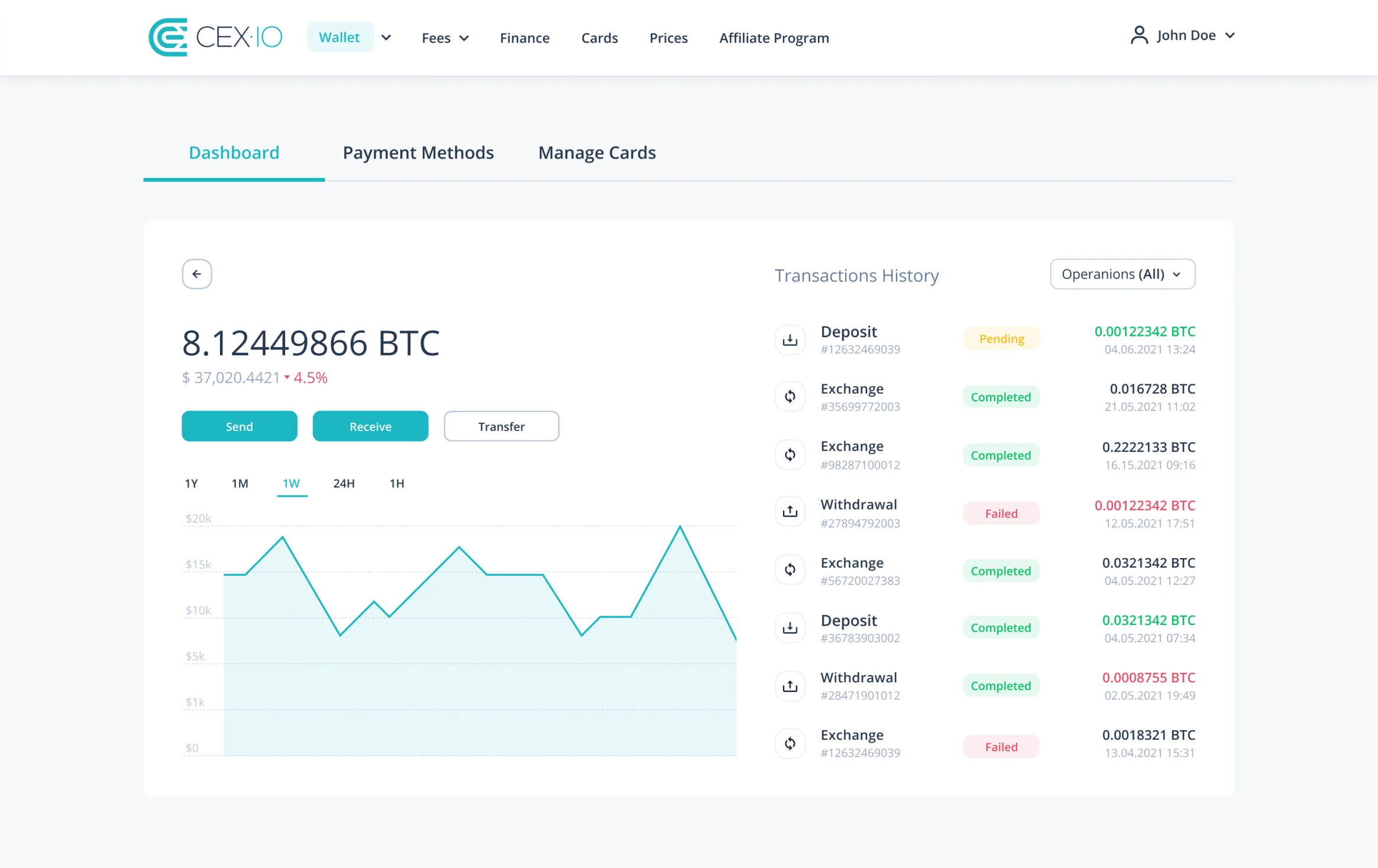Select the 1M chart timeframe toggle

pos(240,484)
